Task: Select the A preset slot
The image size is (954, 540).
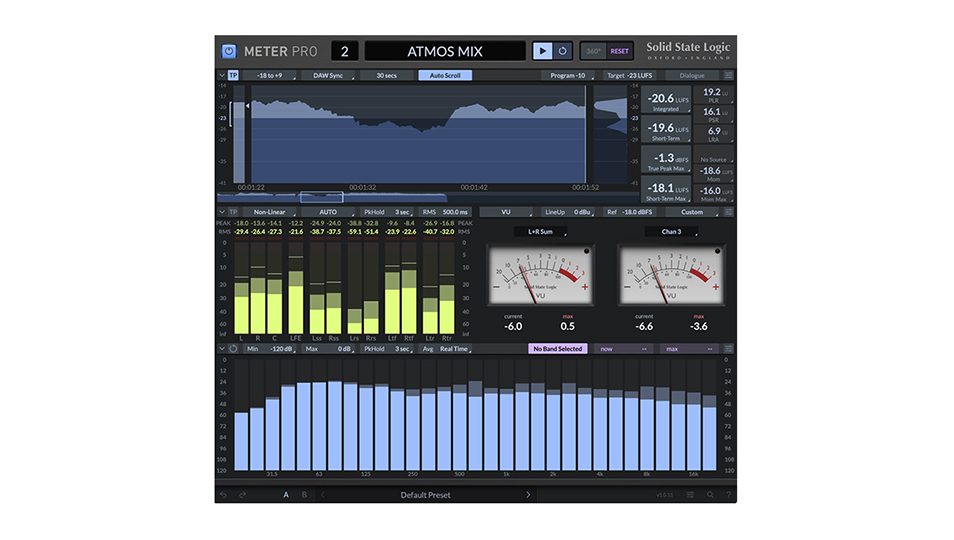Action: point(286,495)
